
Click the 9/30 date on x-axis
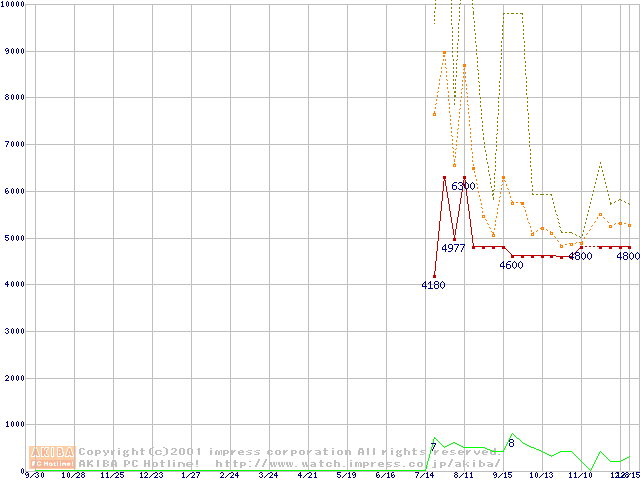click(34, 475)
